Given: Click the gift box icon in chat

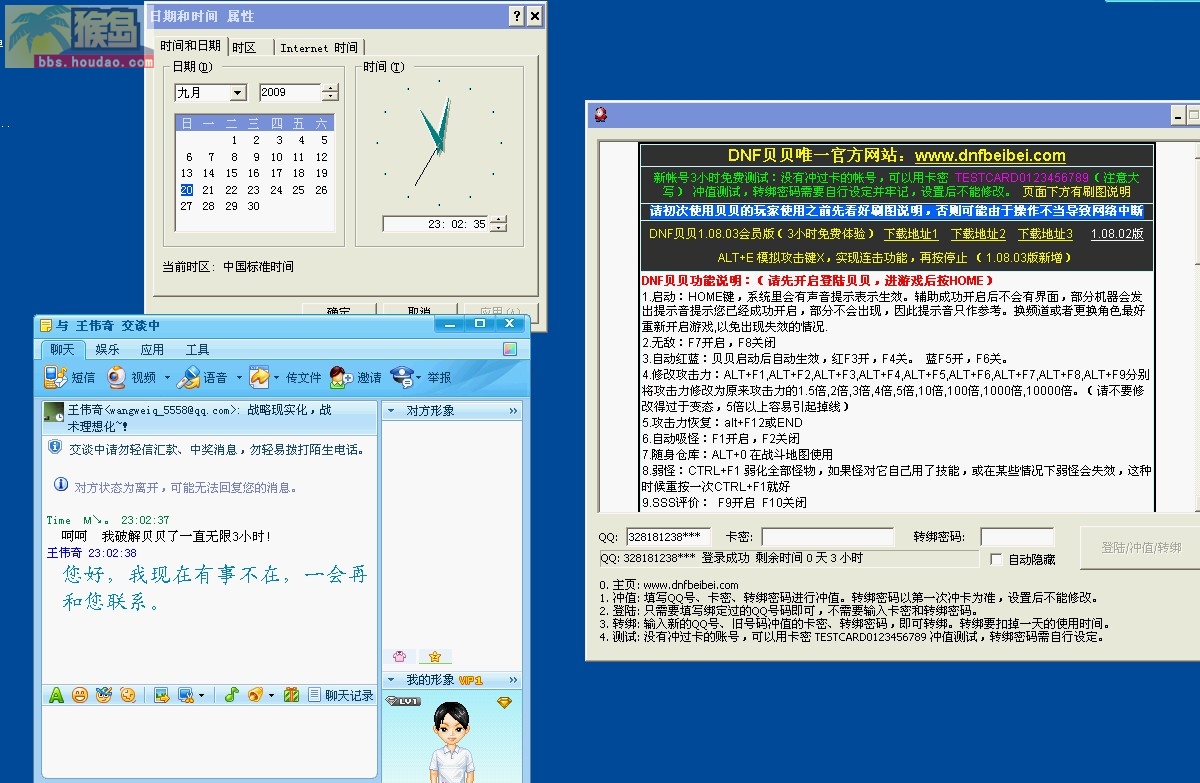Looking at the screenshot, I should [x=292, y=695].
